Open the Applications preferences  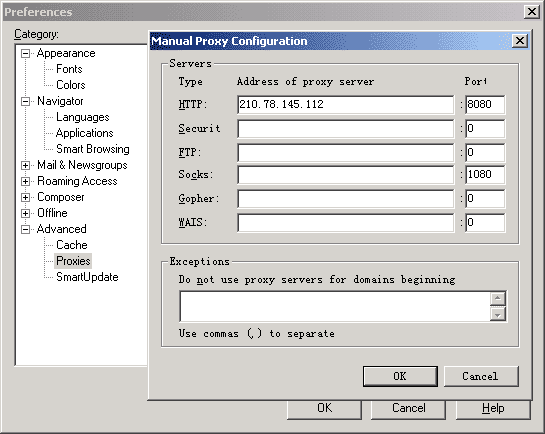[x=84, y=133]
